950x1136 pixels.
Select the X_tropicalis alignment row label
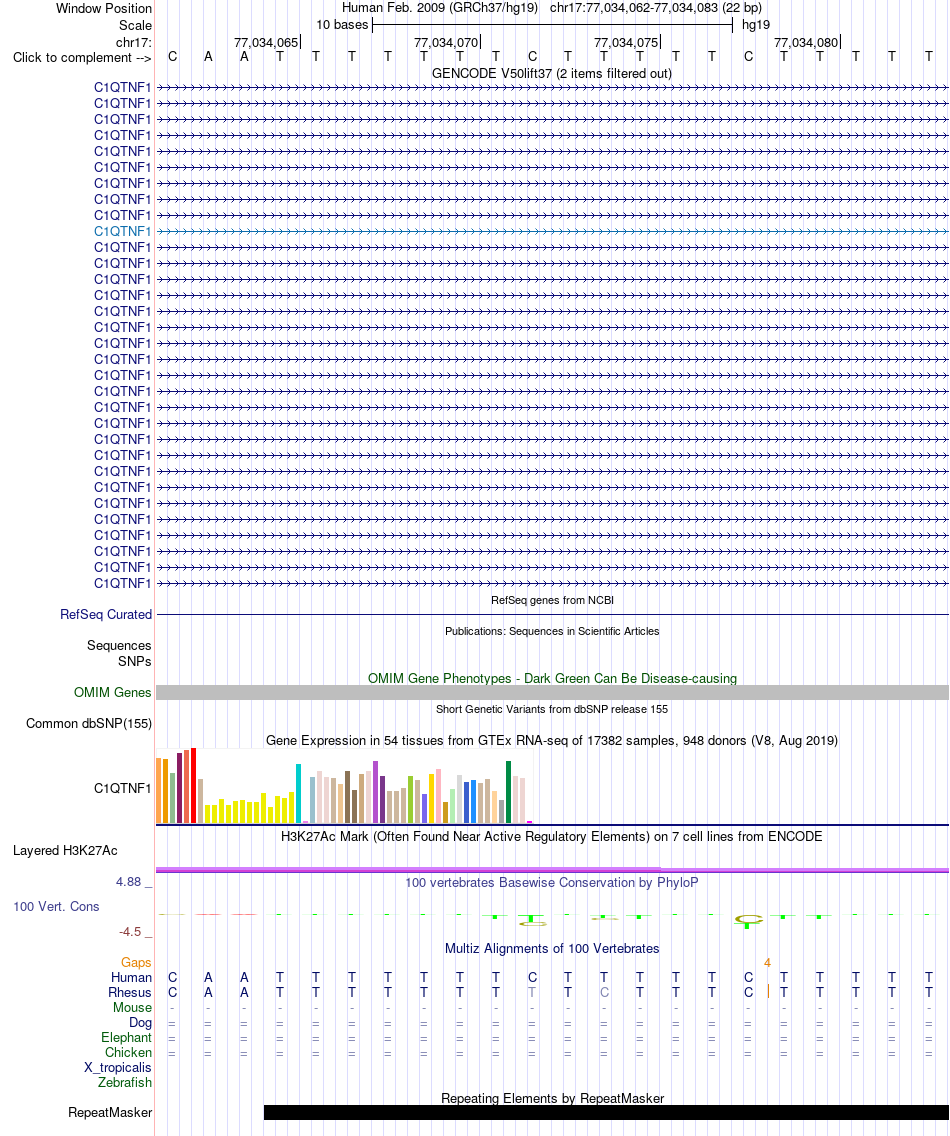pyautogui.click(x=117, y=1068)
